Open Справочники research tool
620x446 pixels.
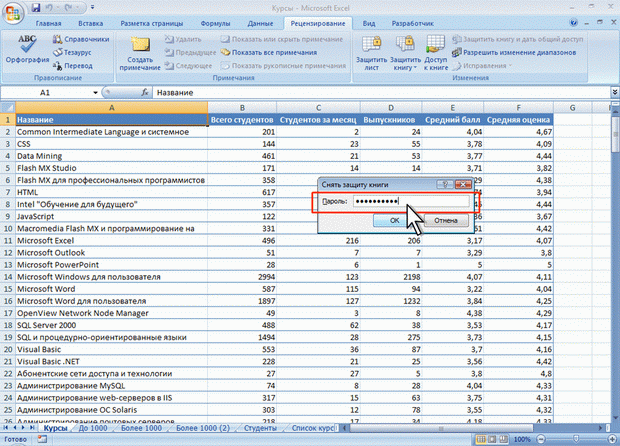coord(81,39)
